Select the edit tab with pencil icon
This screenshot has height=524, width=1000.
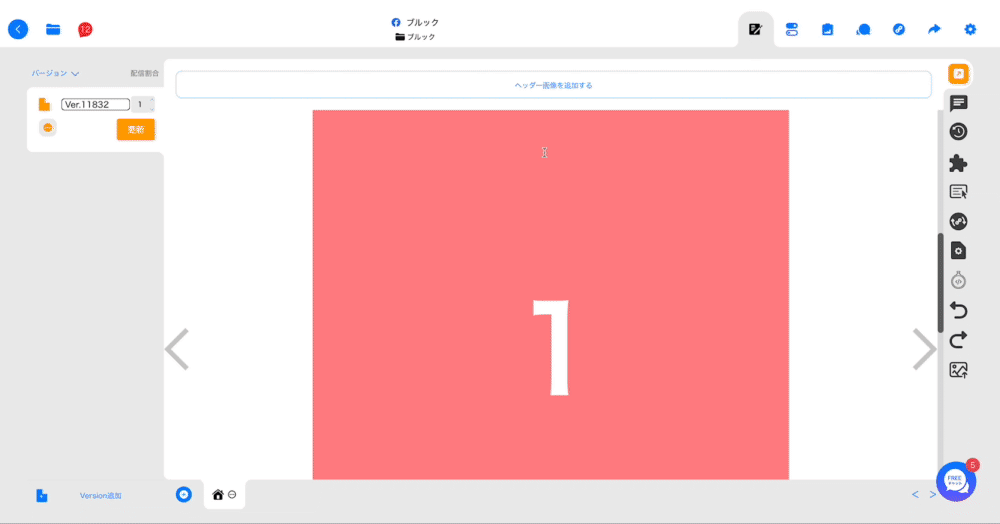(755, 29)
